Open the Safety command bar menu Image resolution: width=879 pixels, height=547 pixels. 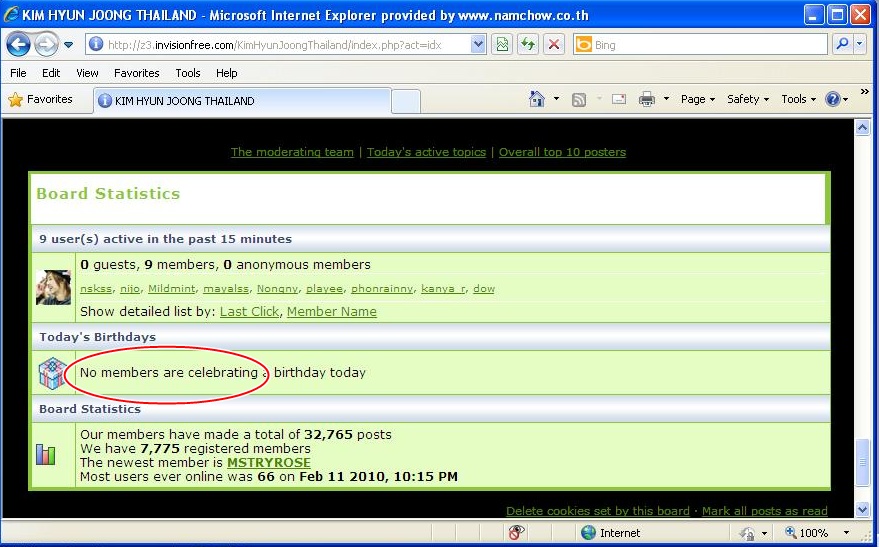tap(748, 99)
